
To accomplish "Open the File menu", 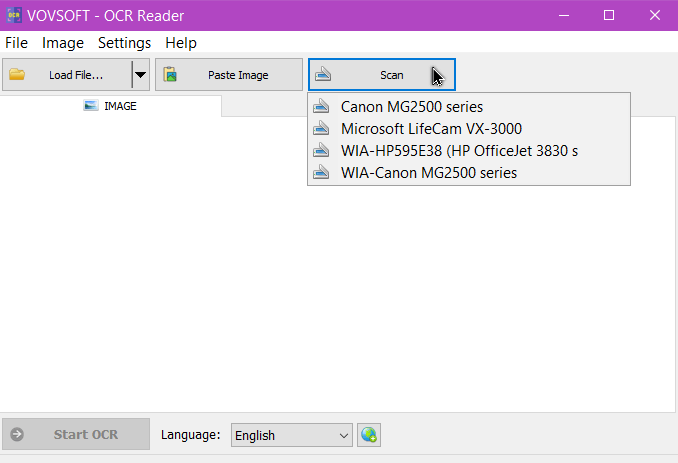I will 16,43.
